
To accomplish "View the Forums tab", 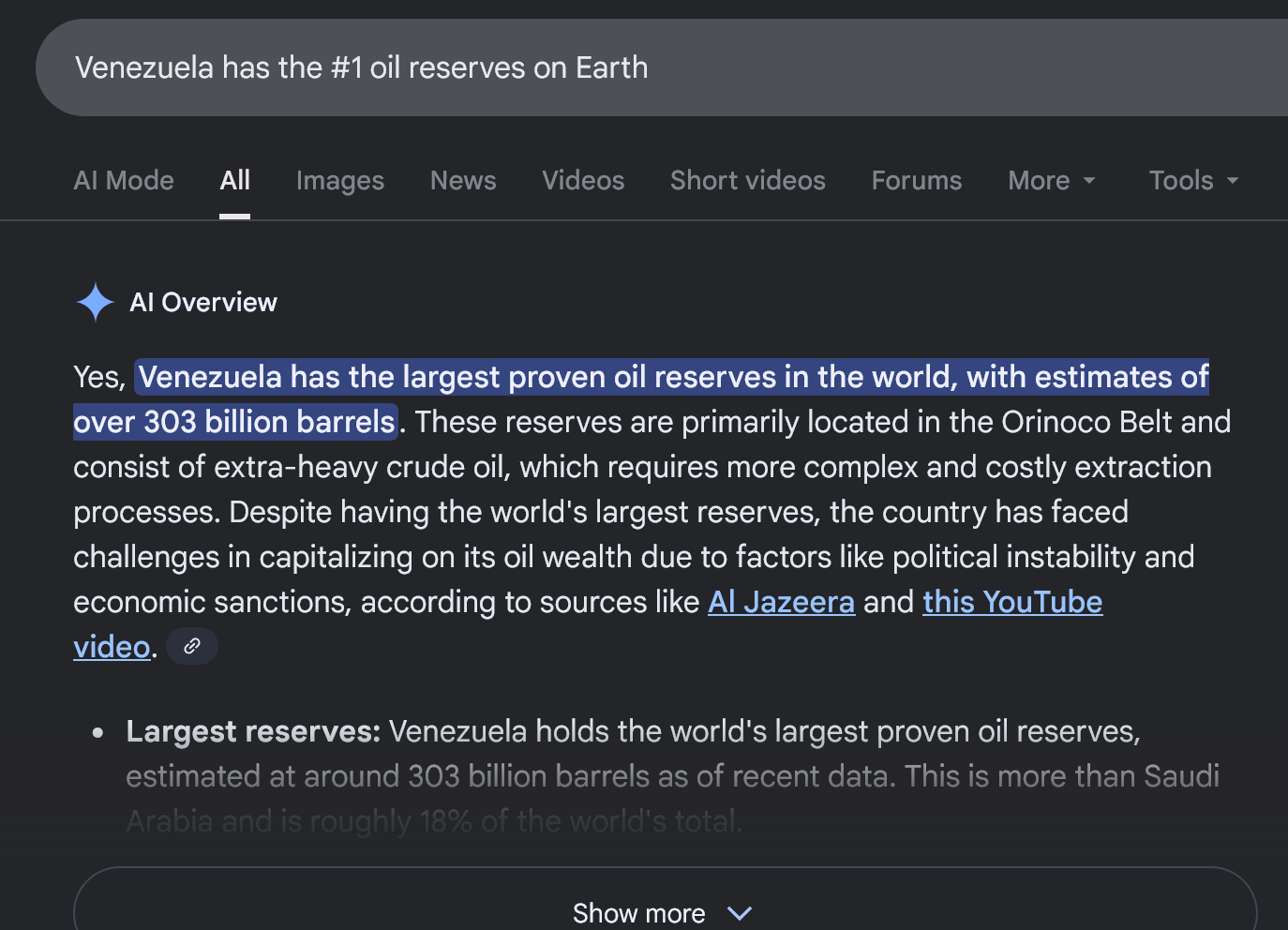I will pyautogui.click(x=917, y=180).
